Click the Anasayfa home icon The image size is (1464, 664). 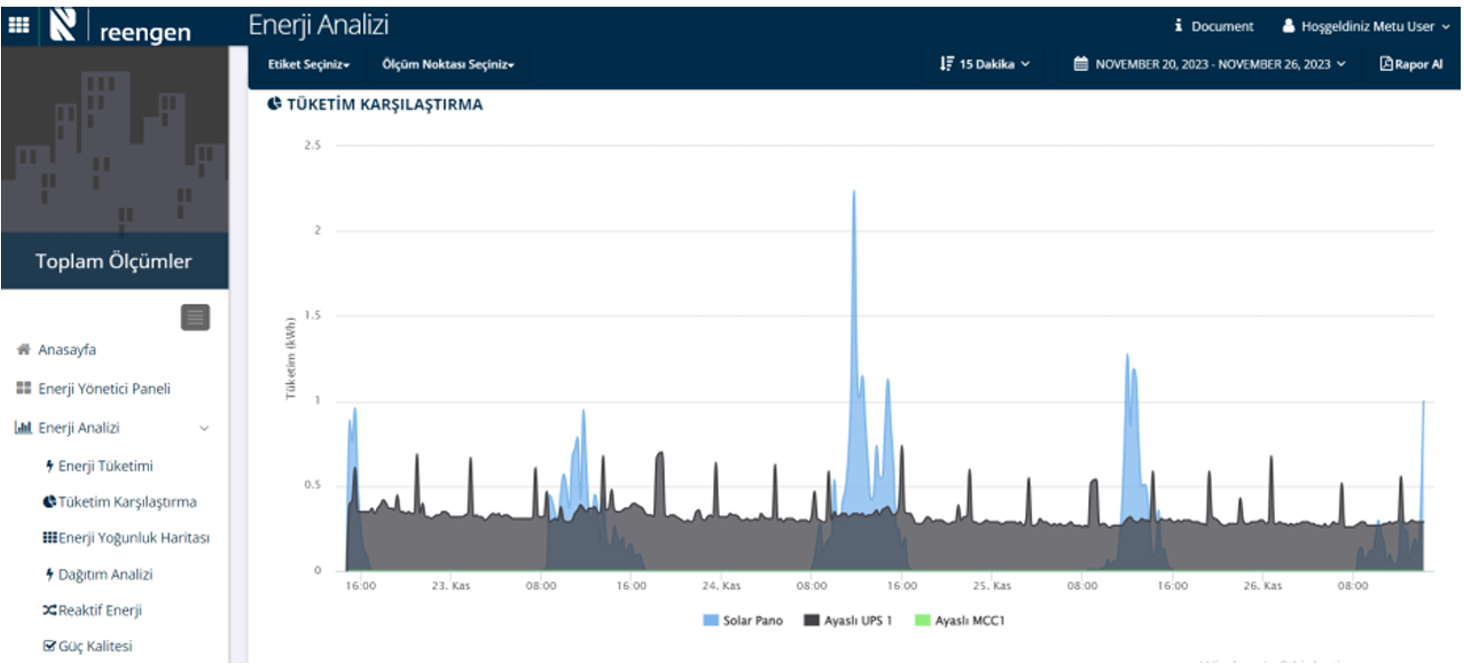(23, 350)
